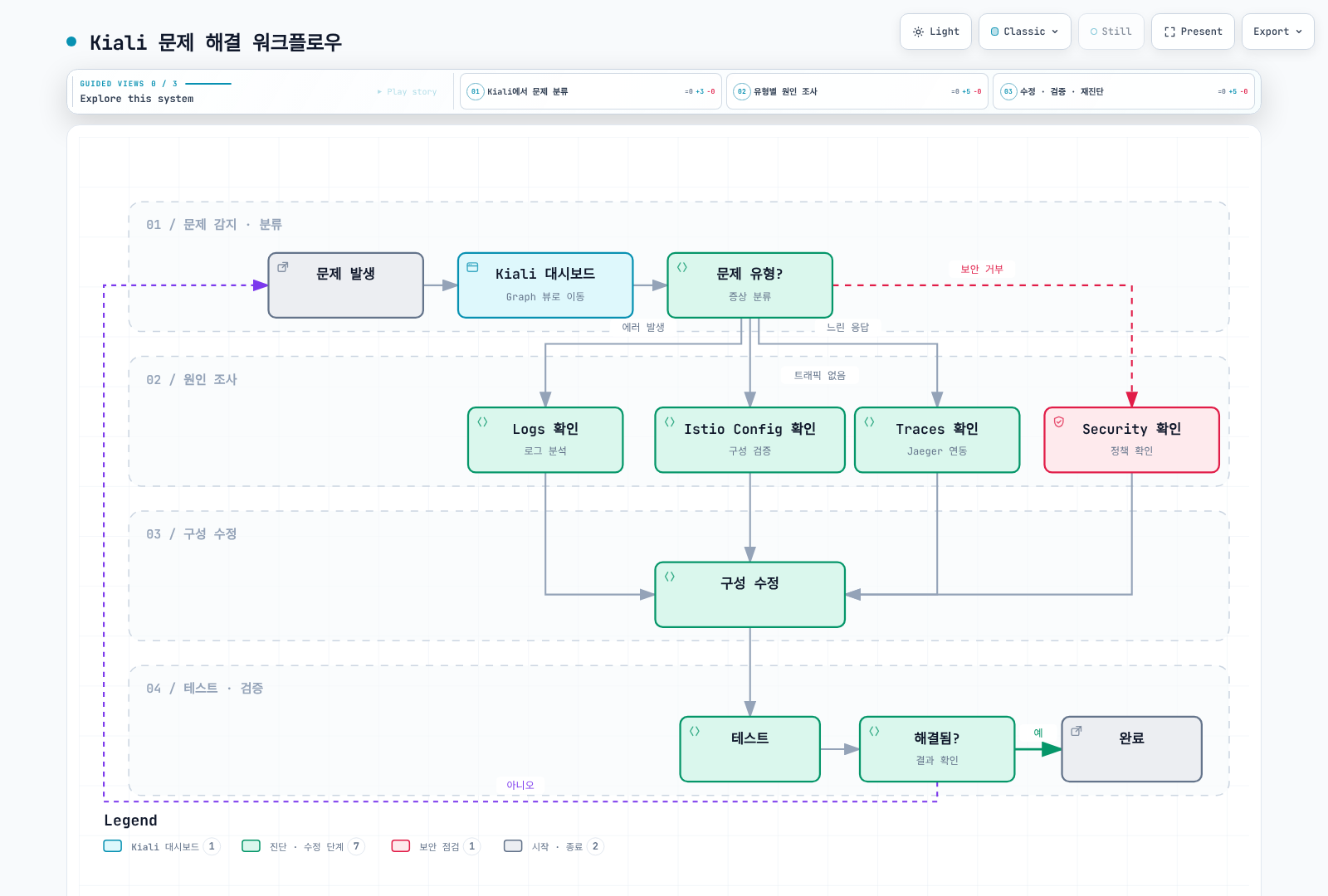Toggle the Light theme button
The width and height of the screenshot is (1328, 896).
(935, 32)
